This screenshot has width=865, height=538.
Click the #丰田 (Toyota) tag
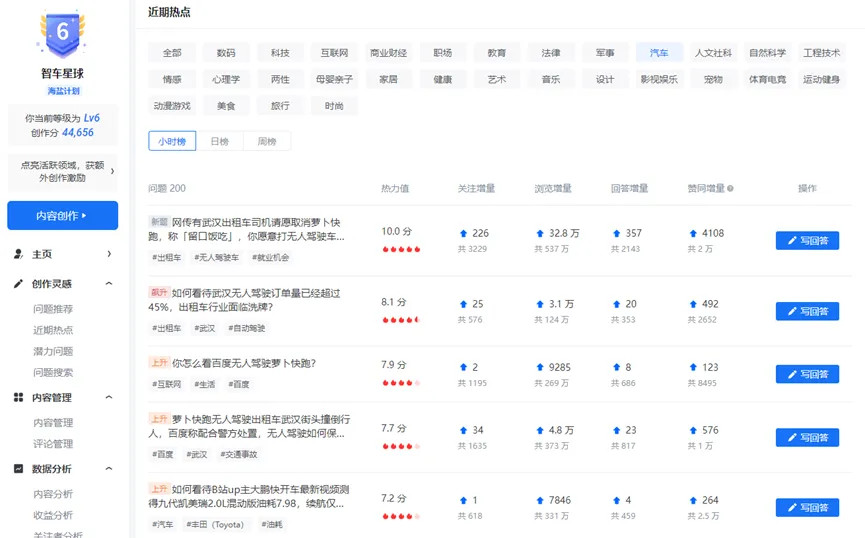coord(215,525)
